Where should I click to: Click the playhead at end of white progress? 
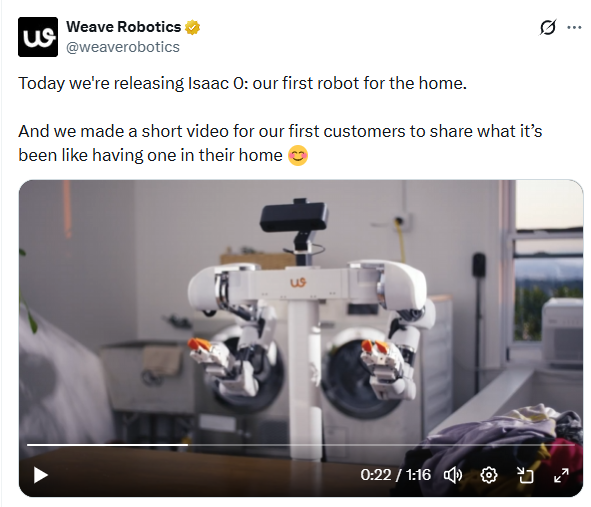pyautogui.click(x=188, y=445)
